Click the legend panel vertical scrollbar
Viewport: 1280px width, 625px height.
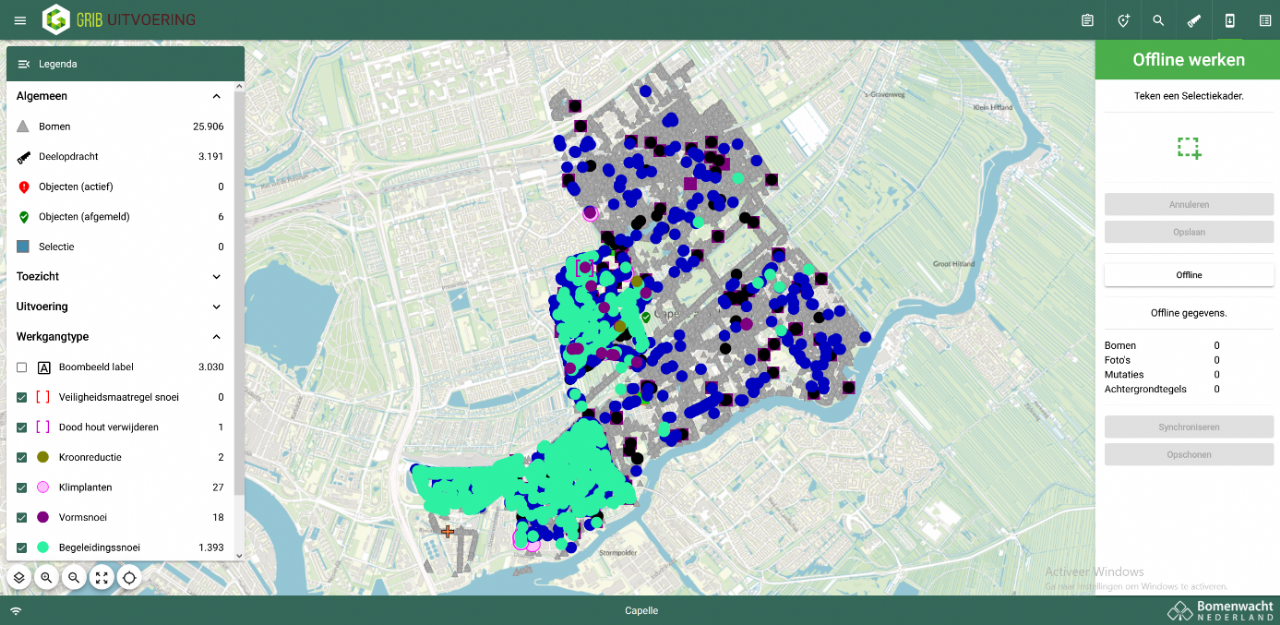(239, 300)
